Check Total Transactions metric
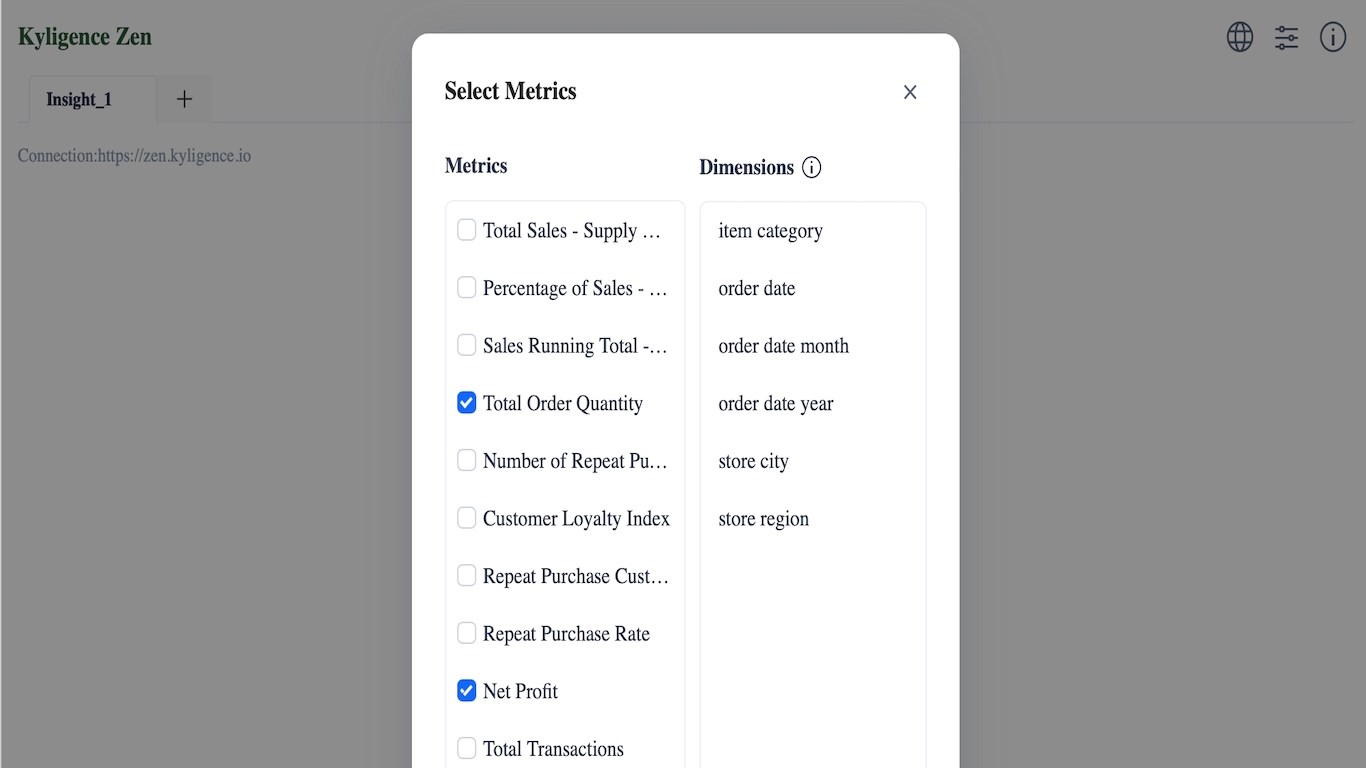Viewport: 1366px width, 768px height. point(466,748)
